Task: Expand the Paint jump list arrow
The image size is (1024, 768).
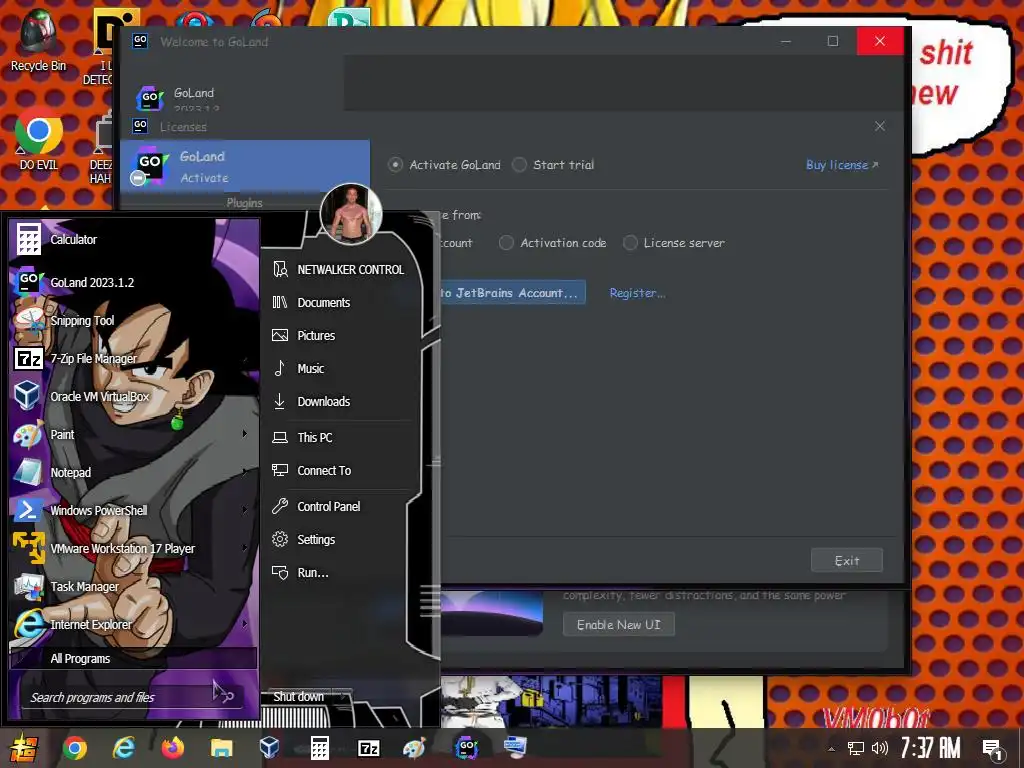Action: [244, 434]
